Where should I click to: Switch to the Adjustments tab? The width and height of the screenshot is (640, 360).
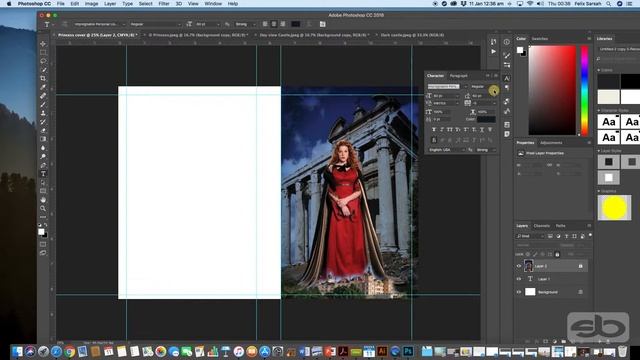(551, 143)
